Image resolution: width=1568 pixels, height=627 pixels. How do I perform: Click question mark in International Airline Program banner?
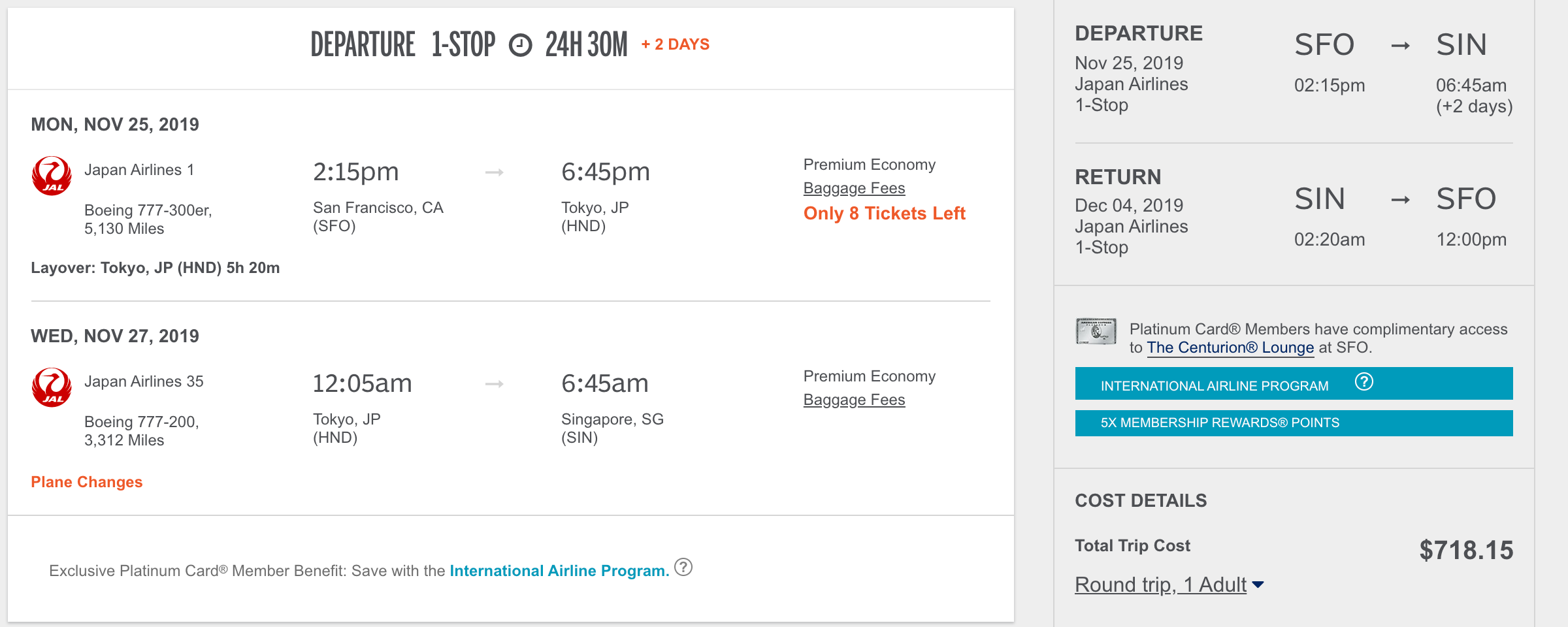[x=1364, y=381]
